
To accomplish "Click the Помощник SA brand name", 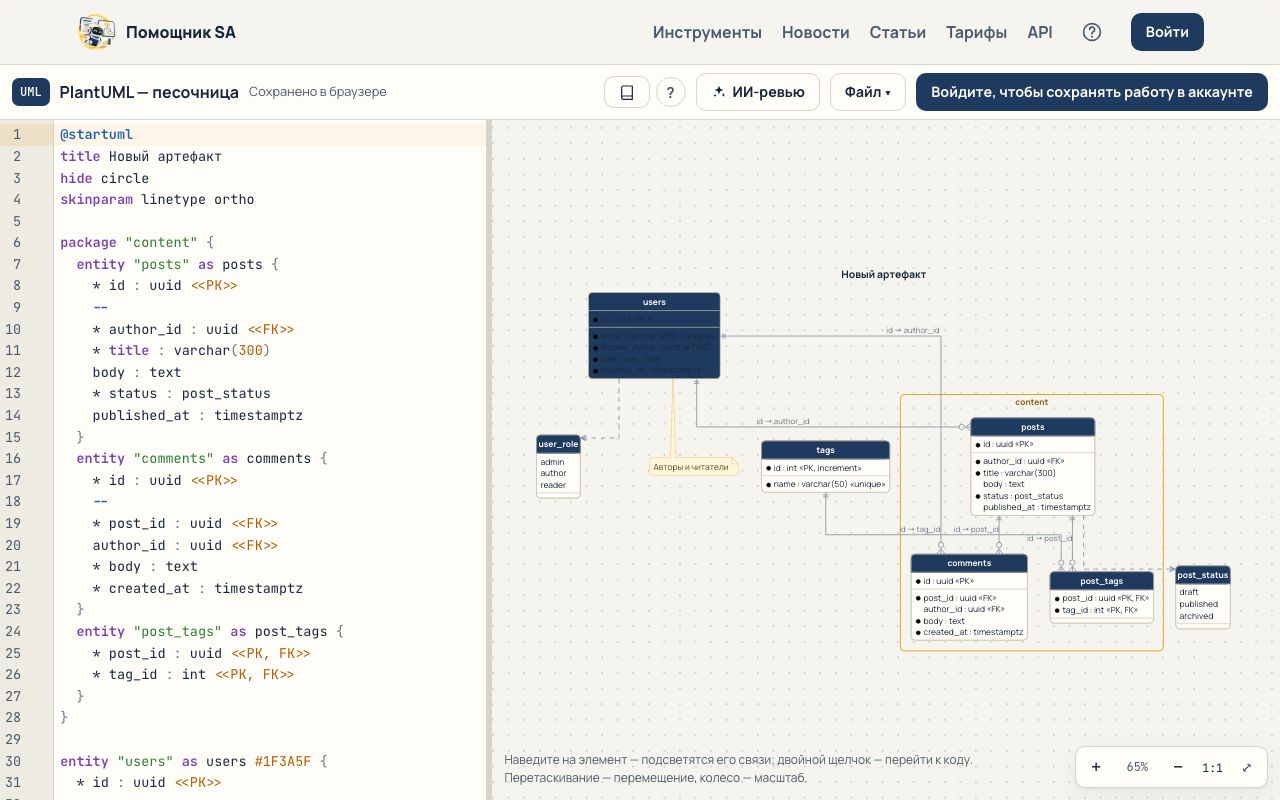I will [181, 32].
